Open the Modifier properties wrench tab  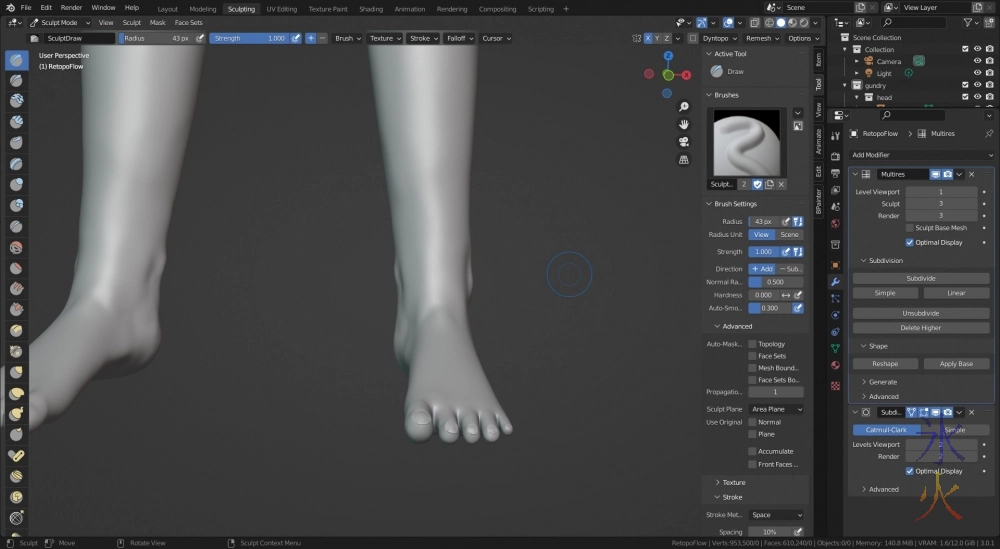point(835,282)
